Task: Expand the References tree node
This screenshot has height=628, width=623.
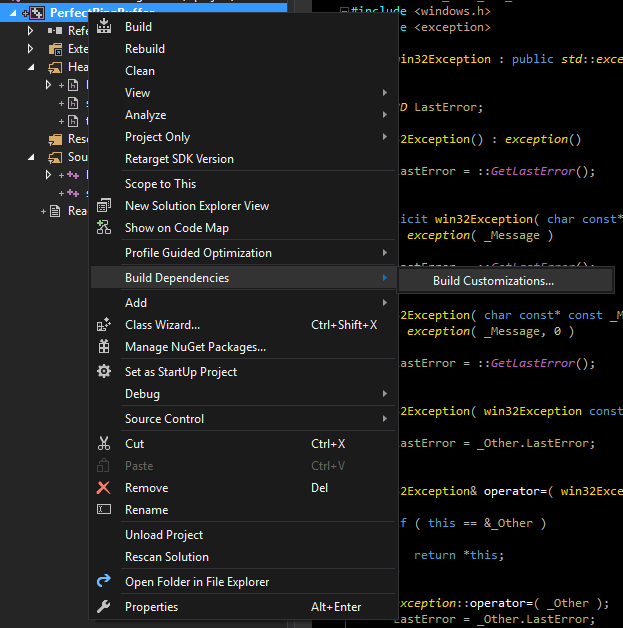Action: (x=30, y=30)
